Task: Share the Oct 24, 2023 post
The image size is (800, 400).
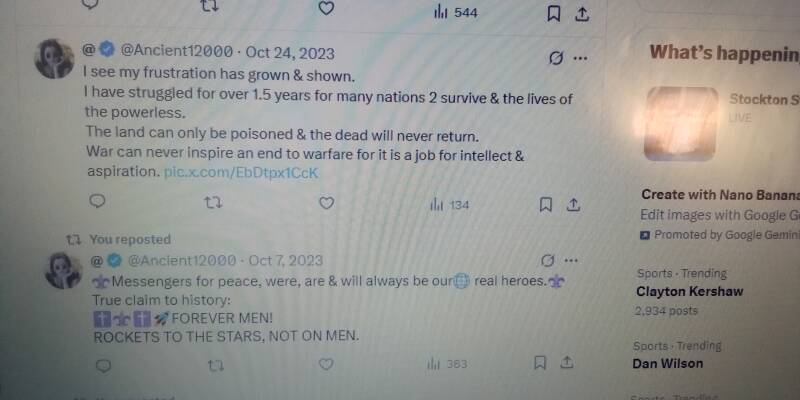Action: 573,205
